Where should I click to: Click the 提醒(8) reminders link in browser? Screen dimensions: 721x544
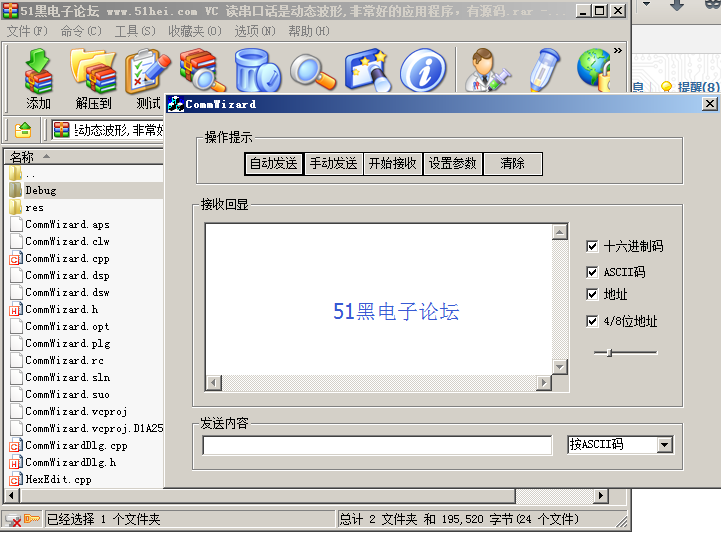pyautogui.click(x=698, y=86)
